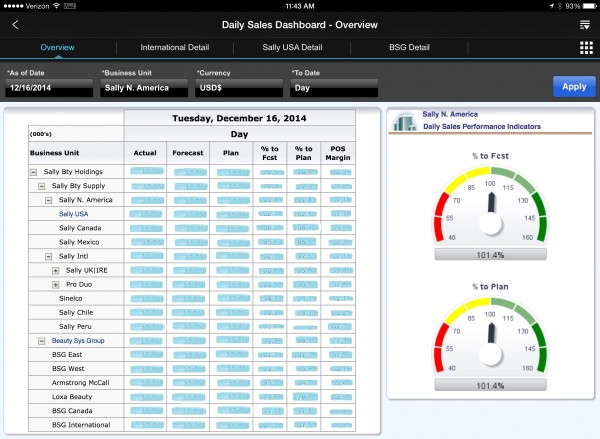
Task: Tap the location arrow status icon
Action: 551,6
